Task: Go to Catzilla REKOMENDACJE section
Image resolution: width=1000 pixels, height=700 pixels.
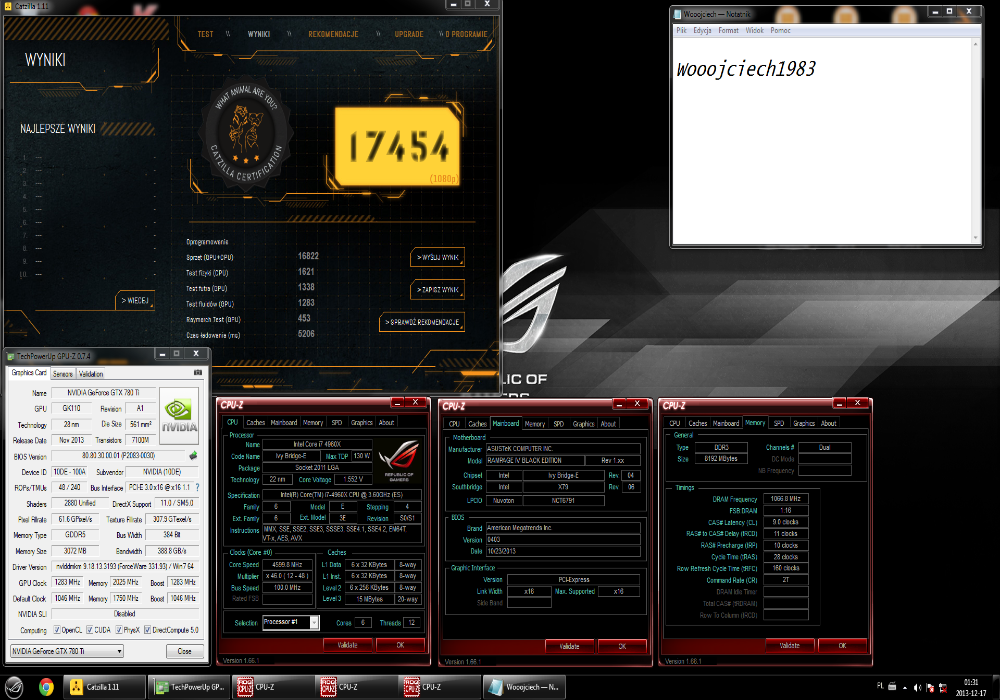Action: pyautogui.click(x=333, y=34)
